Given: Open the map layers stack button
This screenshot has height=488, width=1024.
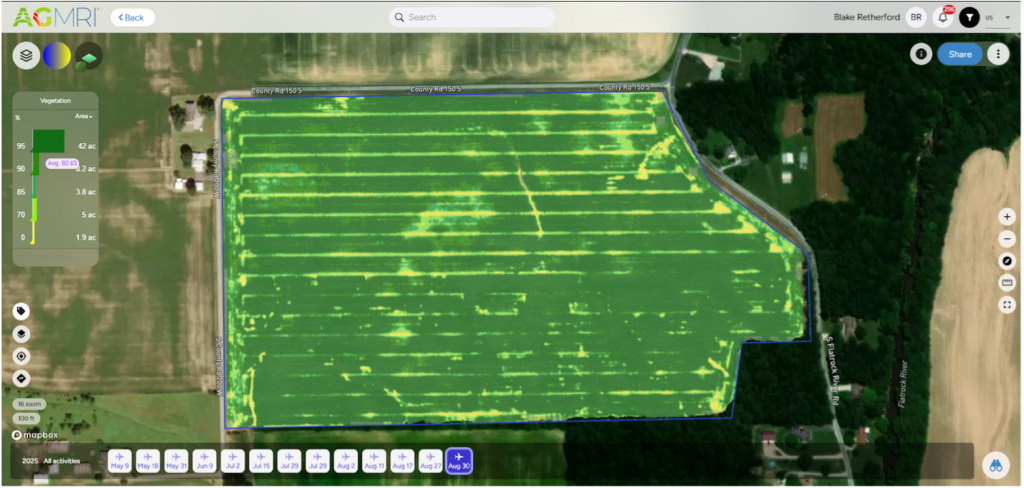Looking at the screenshot, I should 26,55.
